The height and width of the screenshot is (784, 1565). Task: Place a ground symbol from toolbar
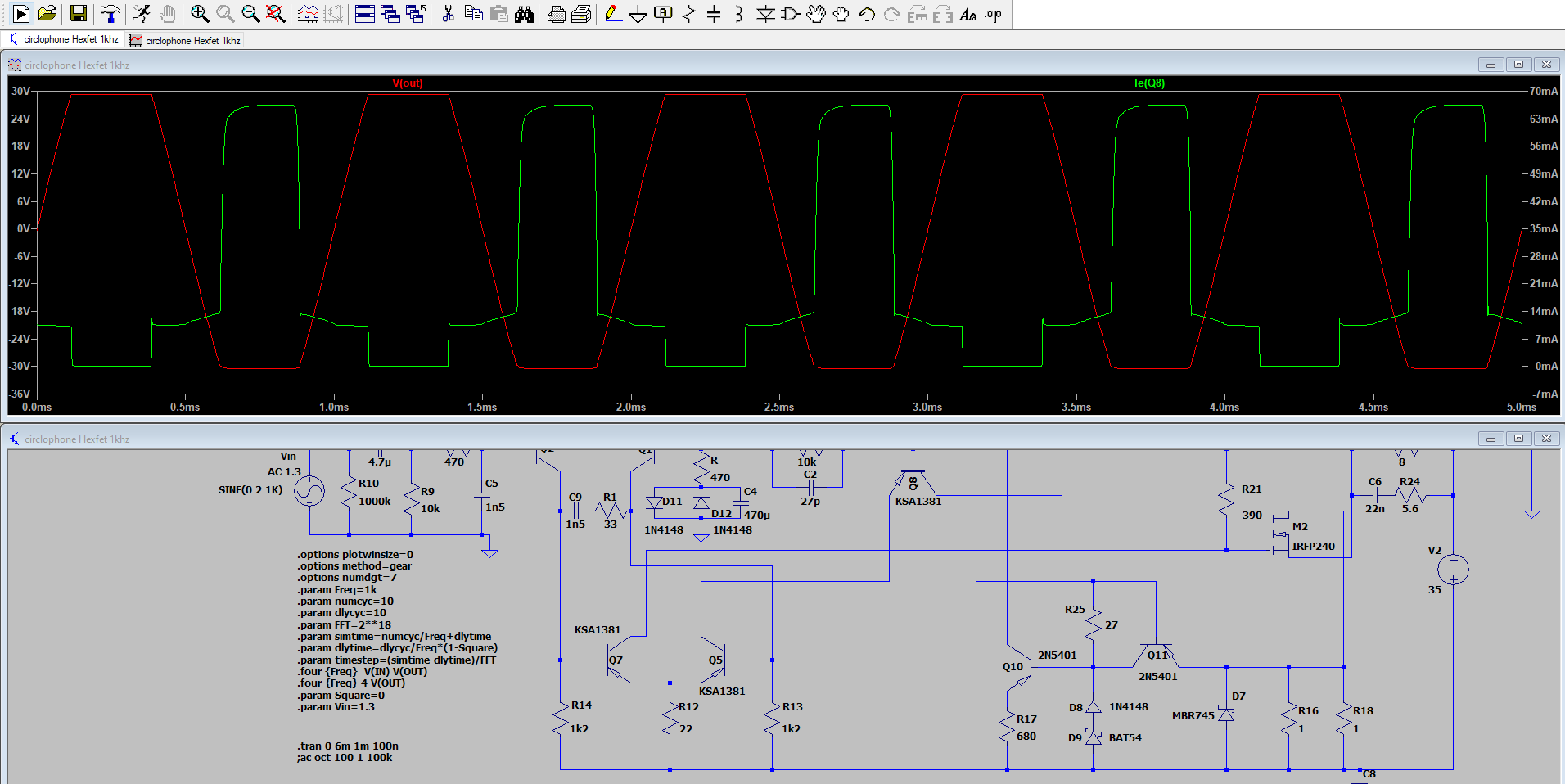(638, 14)
